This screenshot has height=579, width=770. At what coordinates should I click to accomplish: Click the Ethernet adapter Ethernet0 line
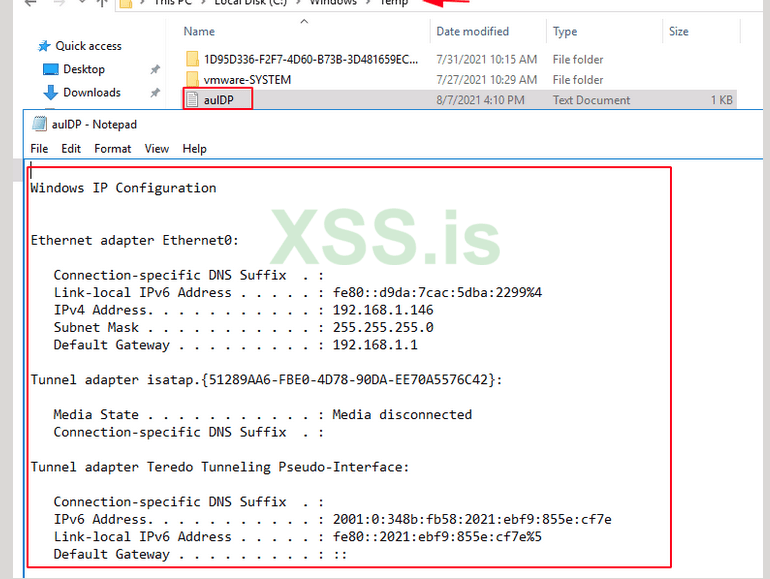click(135, 240)
